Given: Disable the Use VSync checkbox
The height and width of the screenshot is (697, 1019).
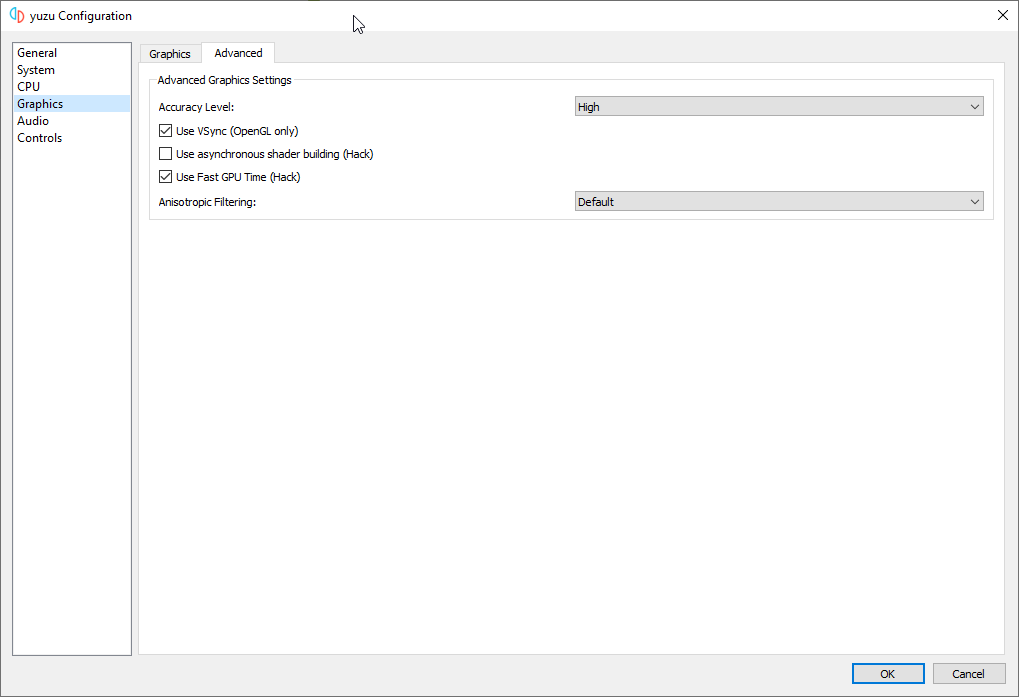Looking at the screenshot, I should tap(166, 131).
